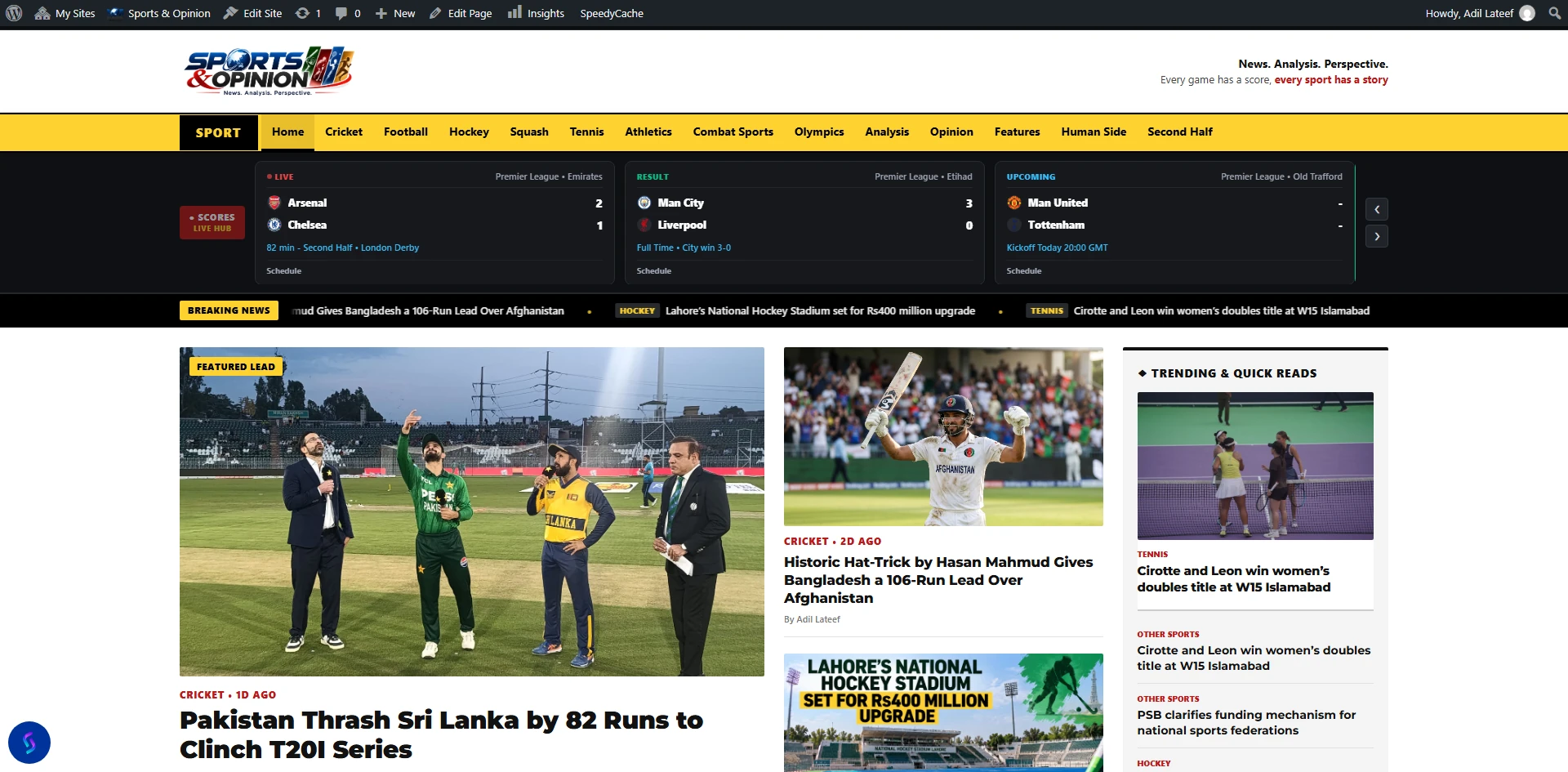Screen dimensions: 1568x772
Task: Click the Liverpool club crest
Action: [644, 225]
